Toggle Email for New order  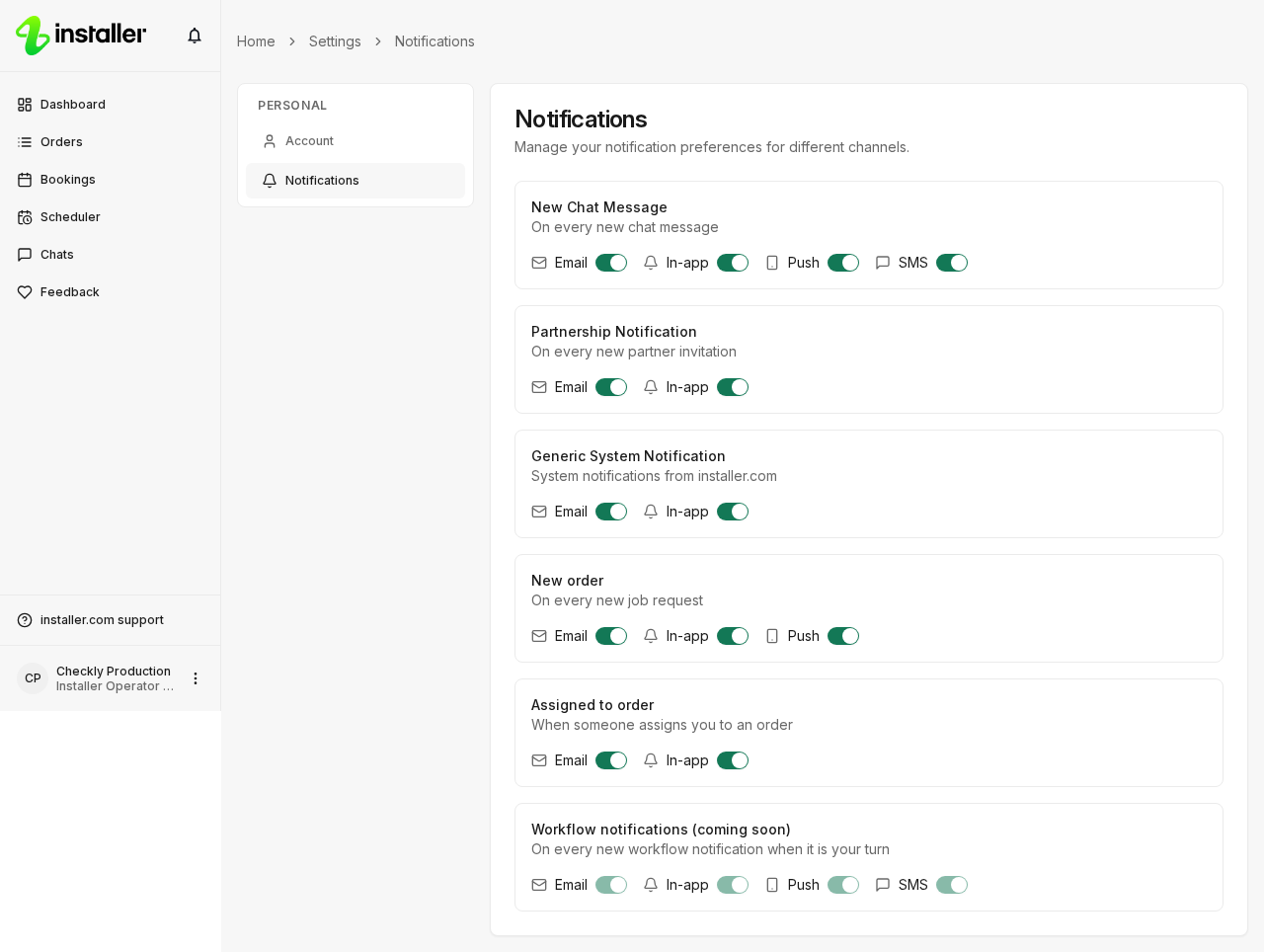click(x=611, y=636)
